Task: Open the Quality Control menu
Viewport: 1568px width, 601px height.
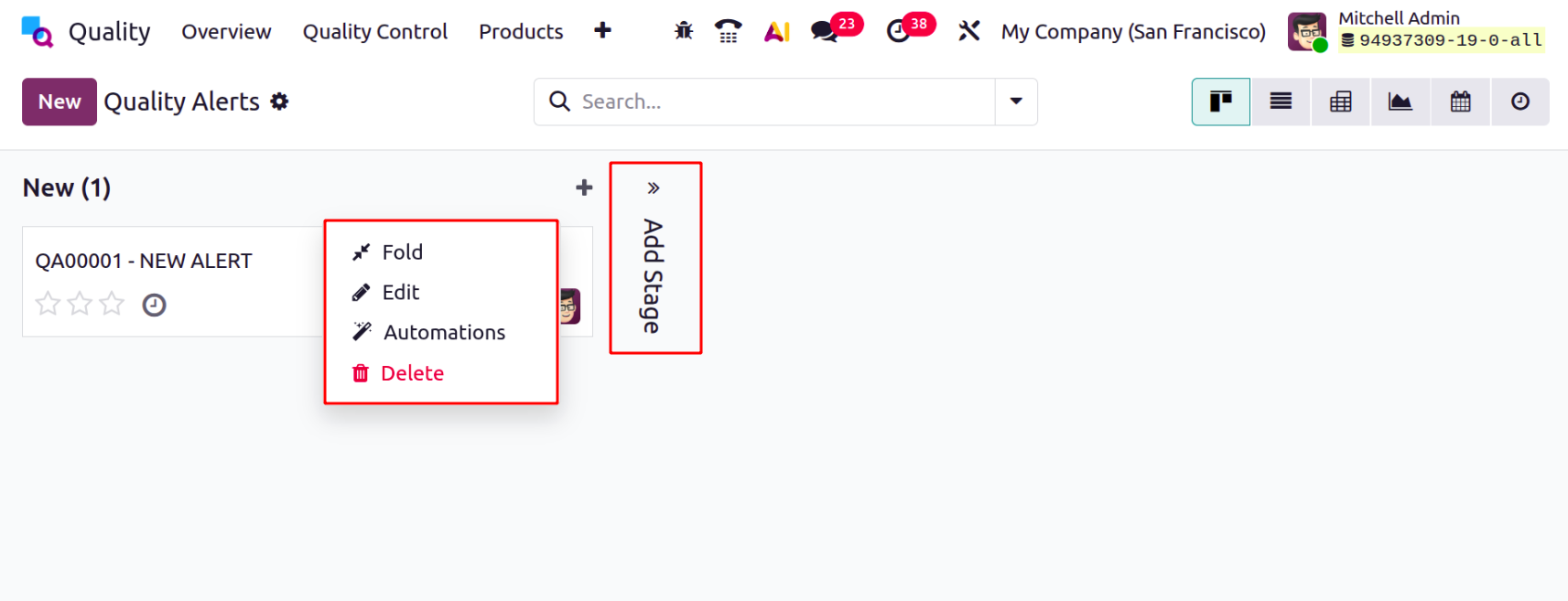Action: [x=374, y=30]
